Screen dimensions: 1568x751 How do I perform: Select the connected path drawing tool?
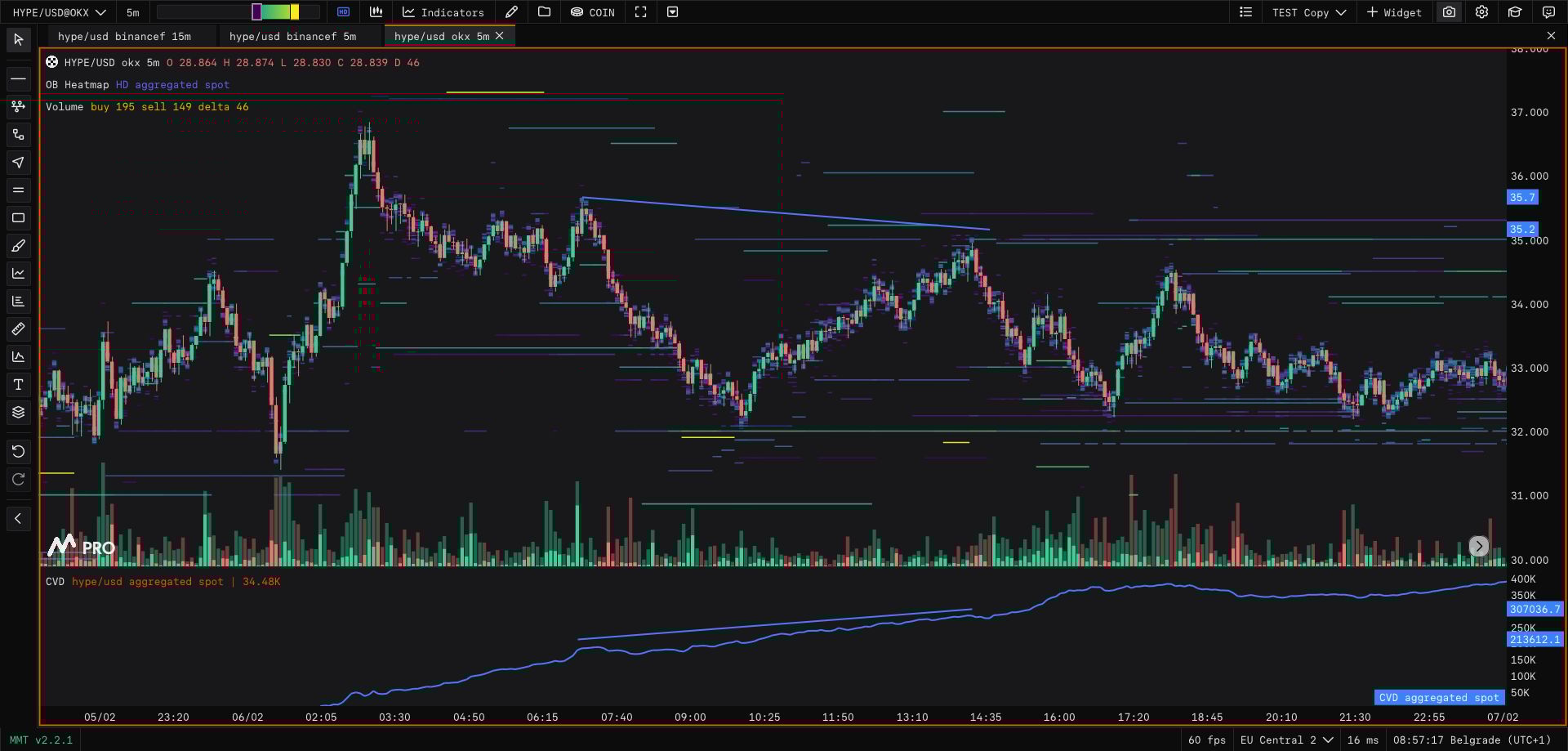[x=18, y=134]
